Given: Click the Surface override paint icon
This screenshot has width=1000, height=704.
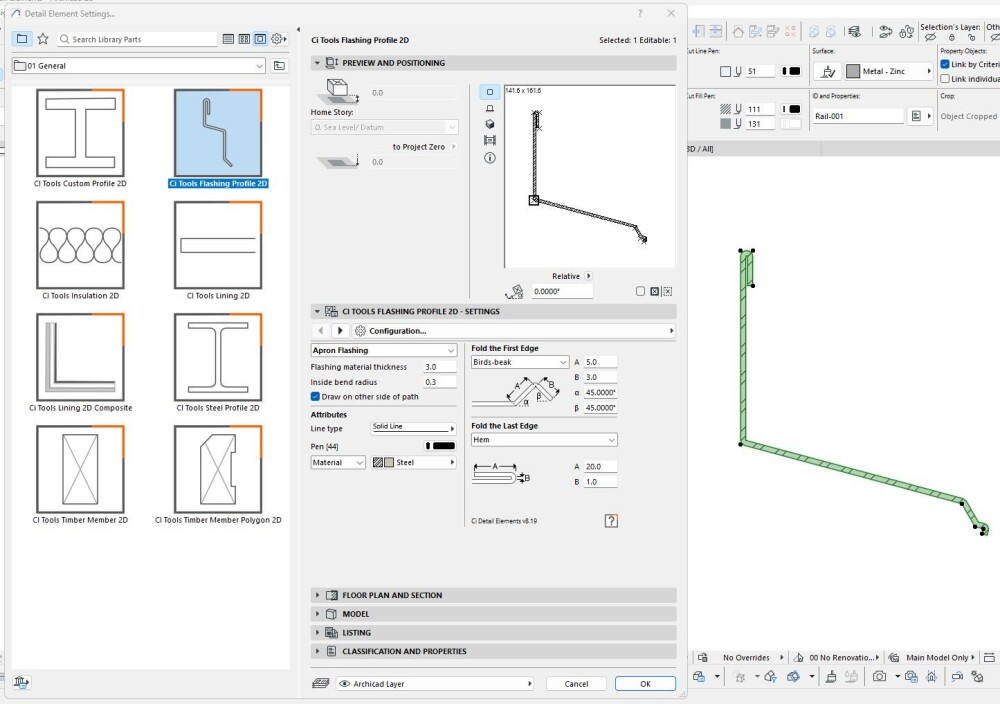Looking at the screenshot, I should pyautogui.click(x=827, y=72).
